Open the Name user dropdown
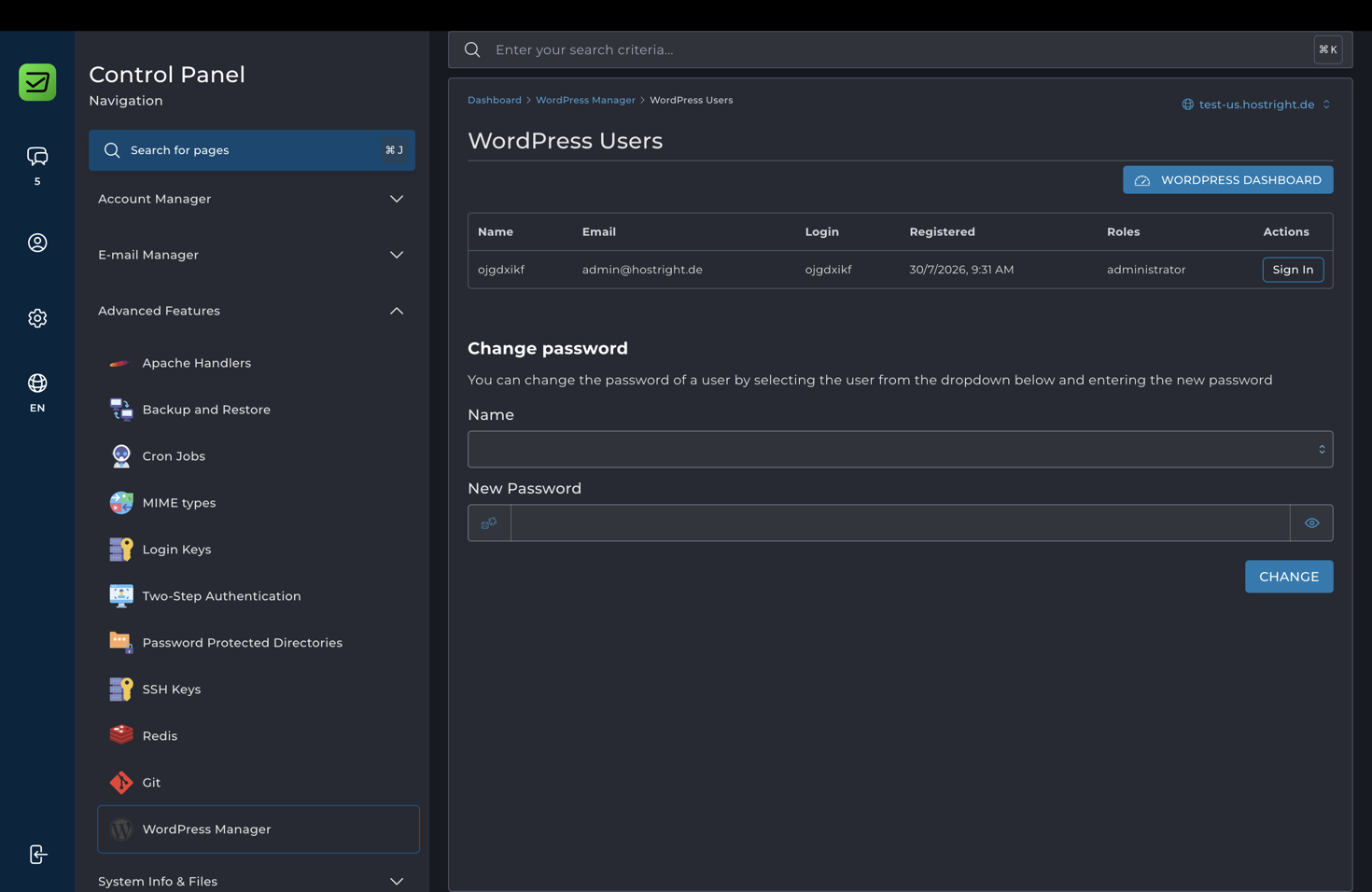Screen dimensions: 1372x892 click(900, 450)
